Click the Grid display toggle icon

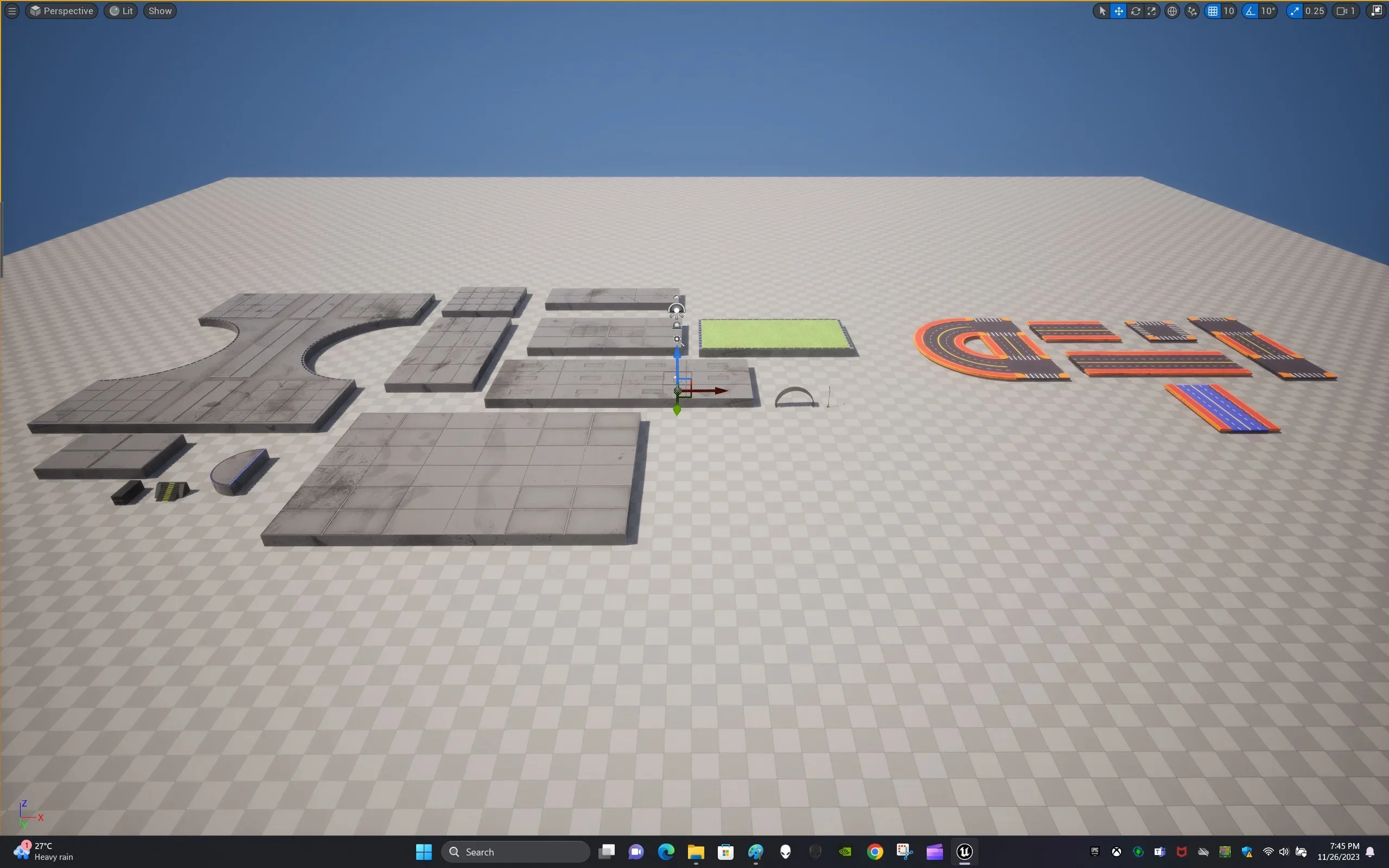coord(1213,10)
